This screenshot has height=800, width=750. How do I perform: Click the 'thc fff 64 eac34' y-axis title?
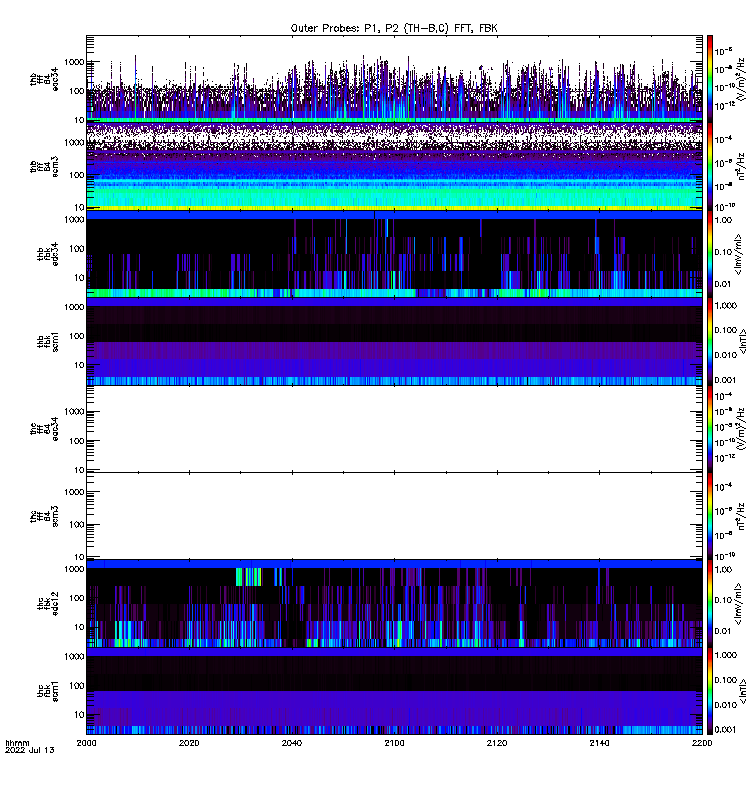coord(44,429)
